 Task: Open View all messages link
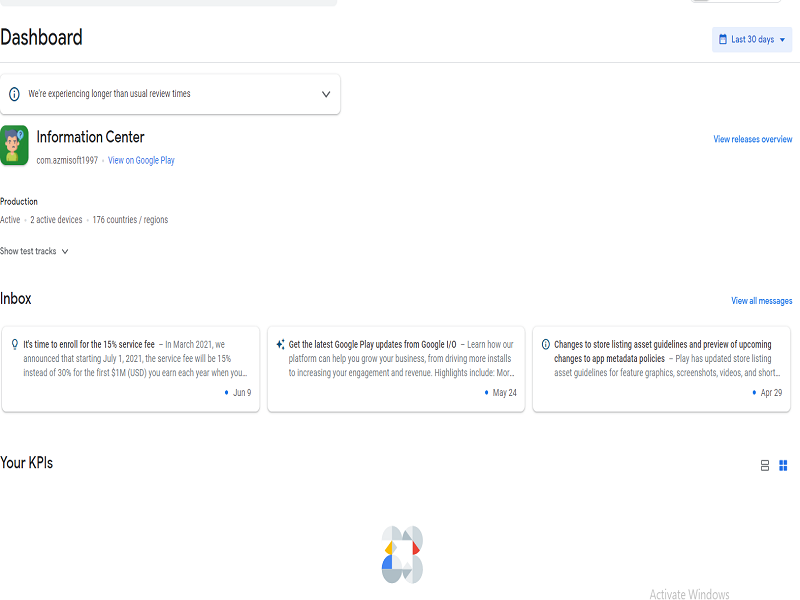point(761,300)
